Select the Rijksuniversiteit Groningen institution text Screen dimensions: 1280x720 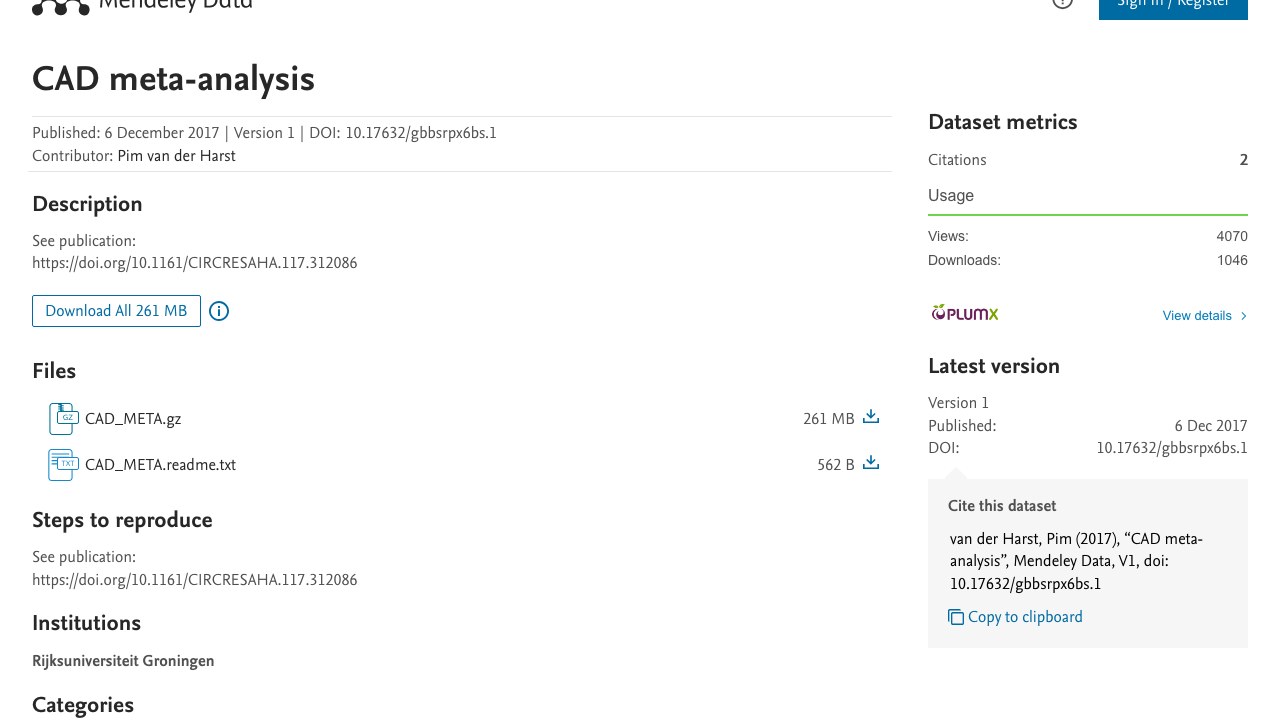123,661
